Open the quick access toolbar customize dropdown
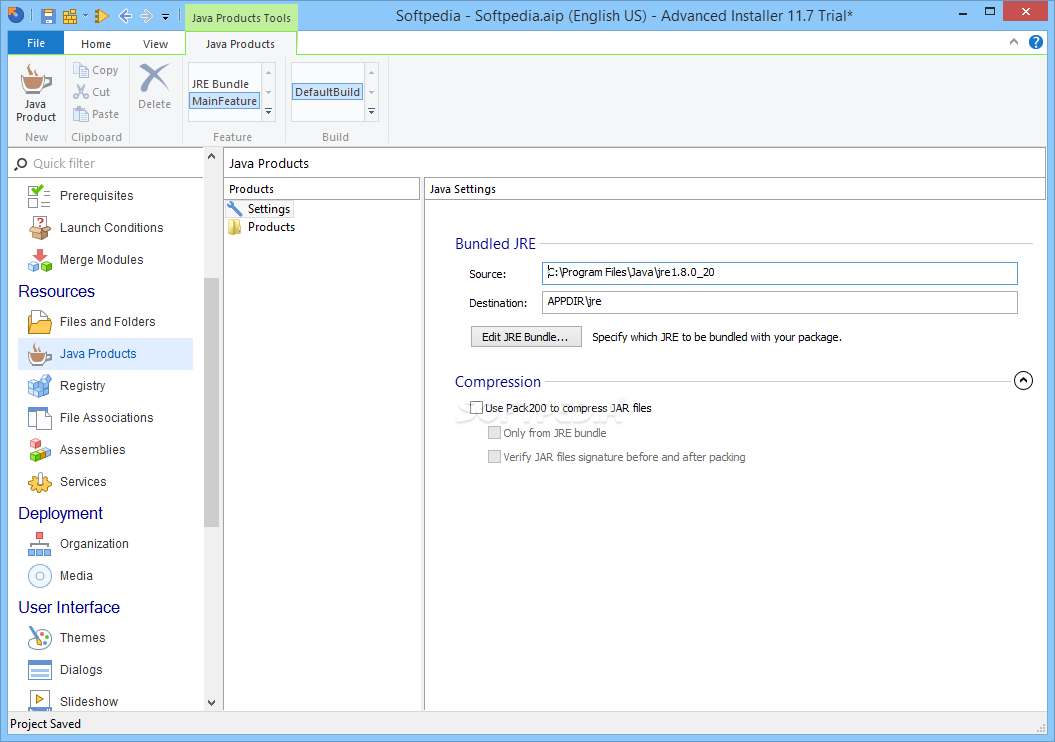Viewport: 1055px width, 742px height. (x=166, y=17)
